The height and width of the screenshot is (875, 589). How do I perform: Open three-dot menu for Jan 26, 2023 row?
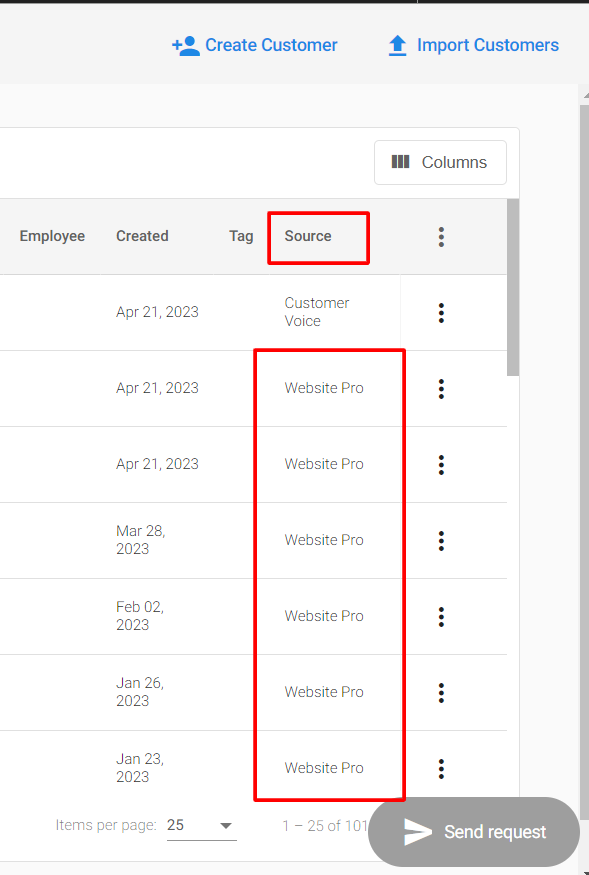tap(441, 693)
